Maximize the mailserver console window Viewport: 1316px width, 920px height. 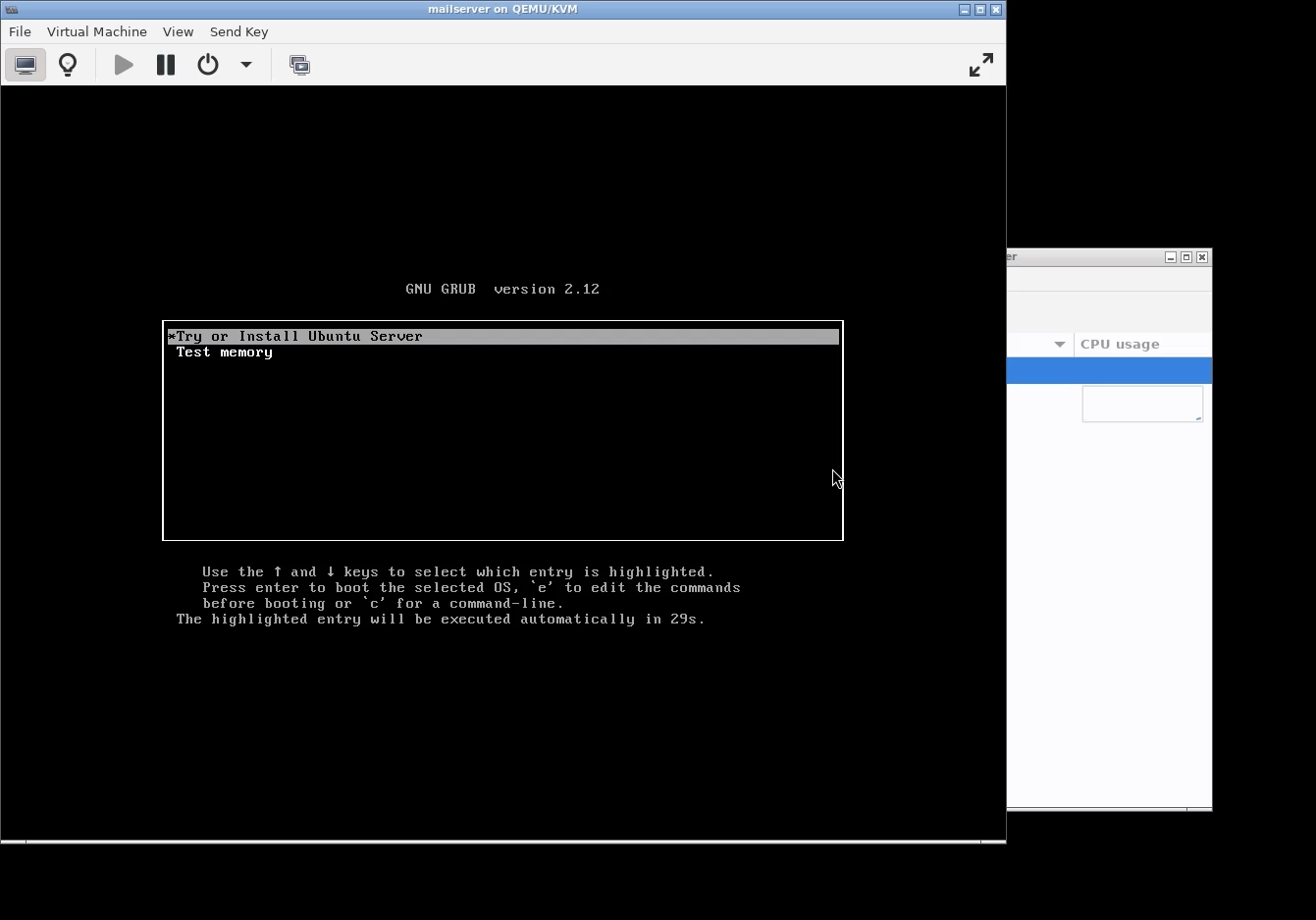tap(980, 10)
